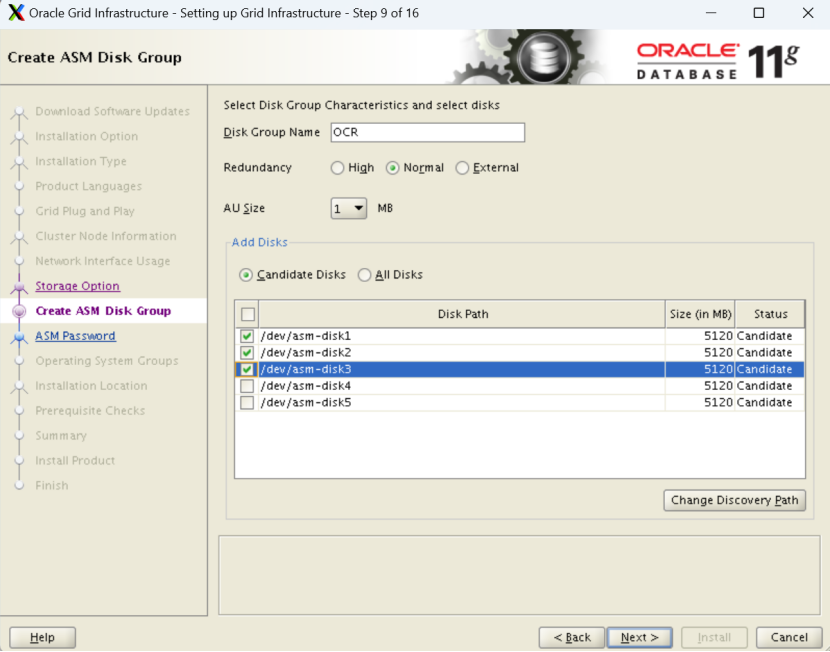830x652 pixels.
Task: Select the Candidate Disks option
Action: click(x=245, y=274)
